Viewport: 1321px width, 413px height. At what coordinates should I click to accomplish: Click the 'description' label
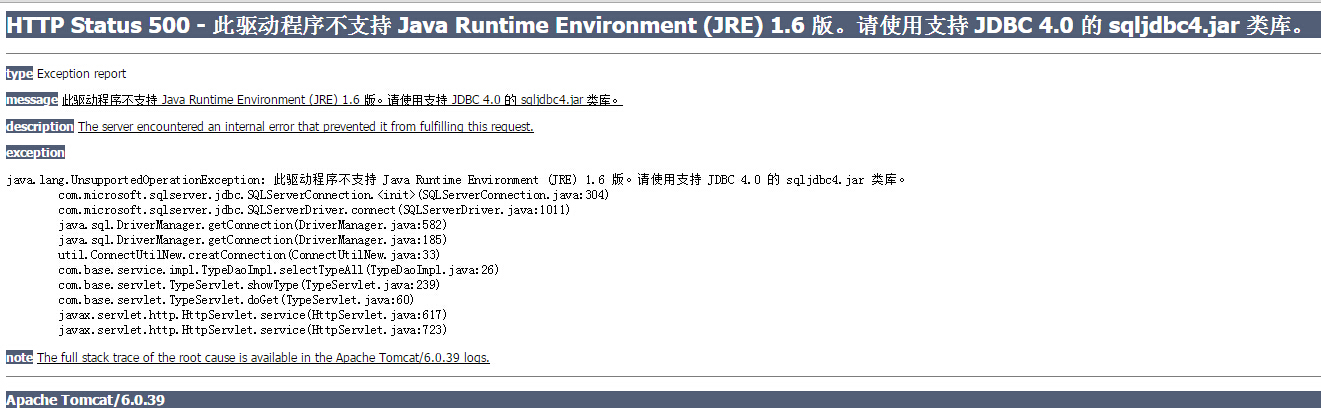[x=40, y=127]
